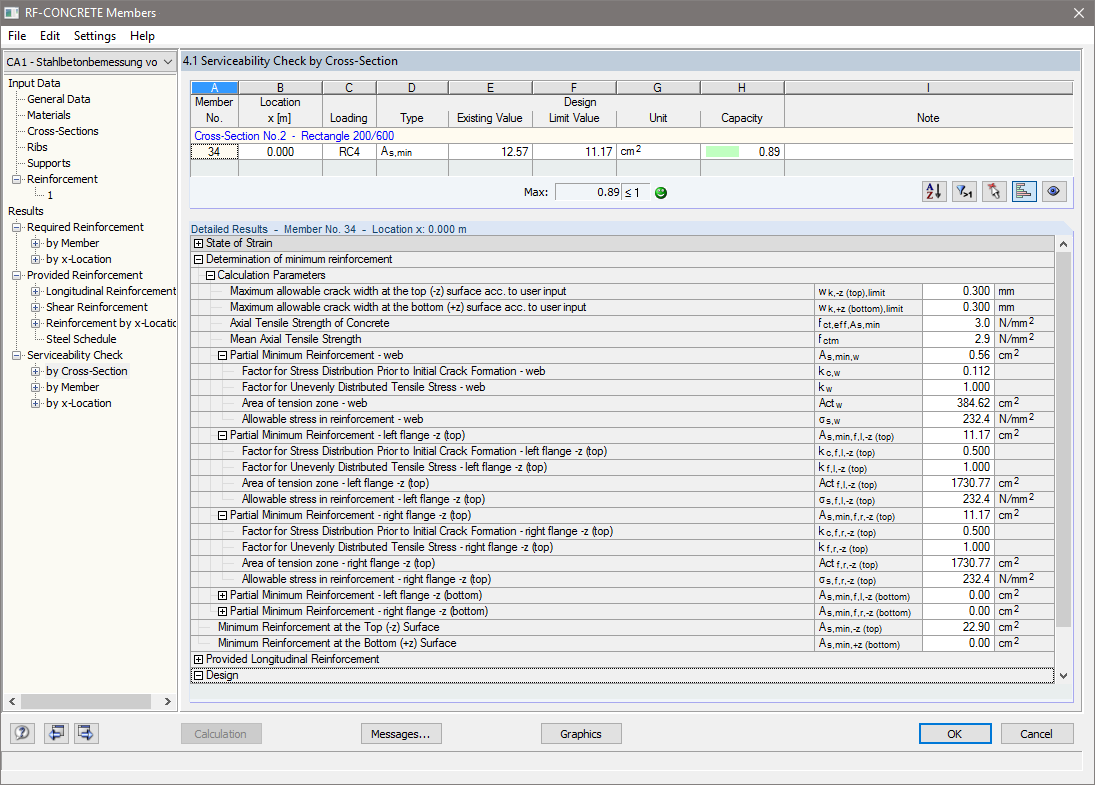
Task: Expand Partial Minimum Reinforcement left flange -z (bottom)
Action: (x=222, y=595)
